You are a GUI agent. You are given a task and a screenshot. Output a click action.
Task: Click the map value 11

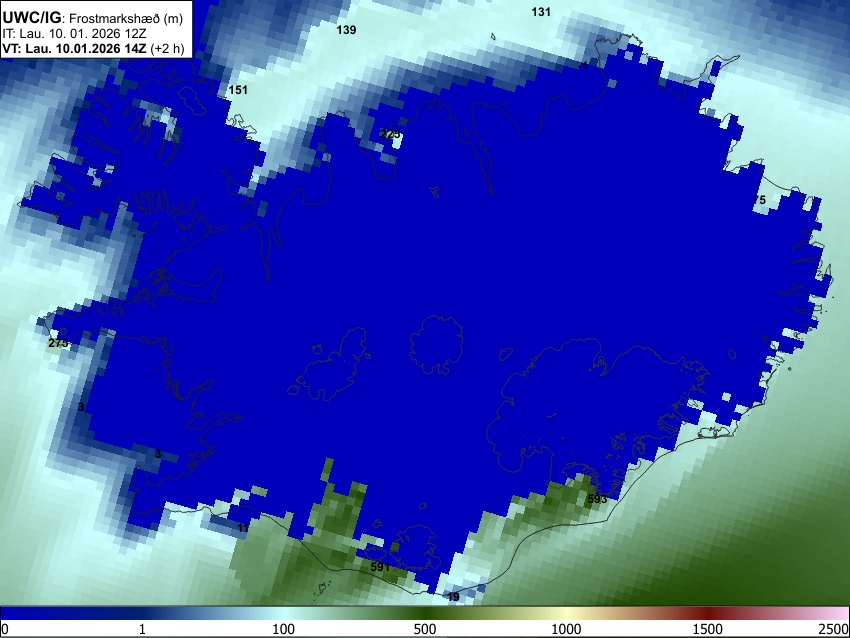click(243, 528)
